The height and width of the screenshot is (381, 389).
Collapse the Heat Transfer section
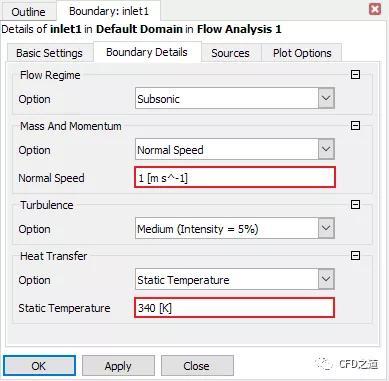click(x=355, y=256)
